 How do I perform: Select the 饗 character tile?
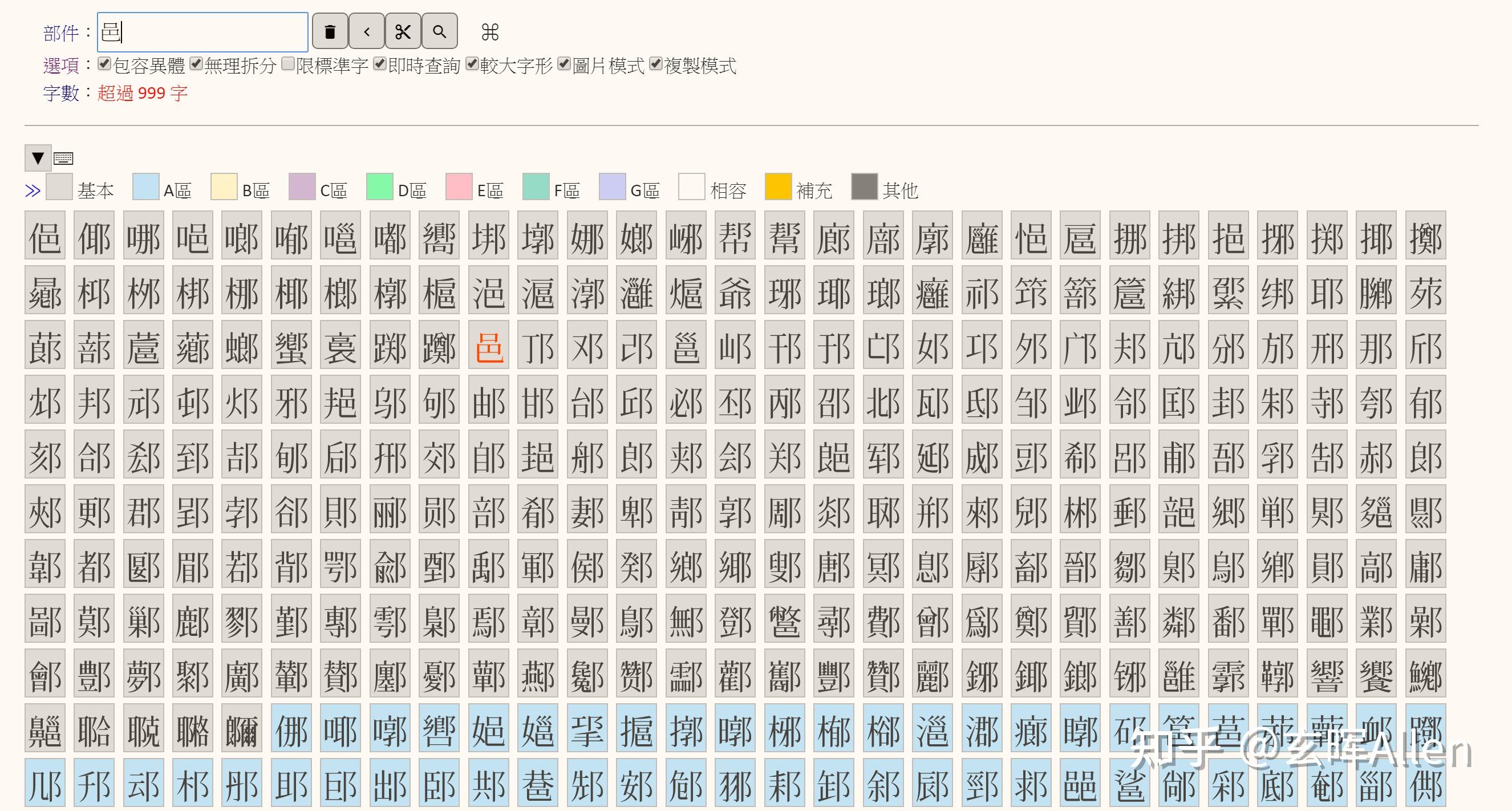pos(1376,674)
